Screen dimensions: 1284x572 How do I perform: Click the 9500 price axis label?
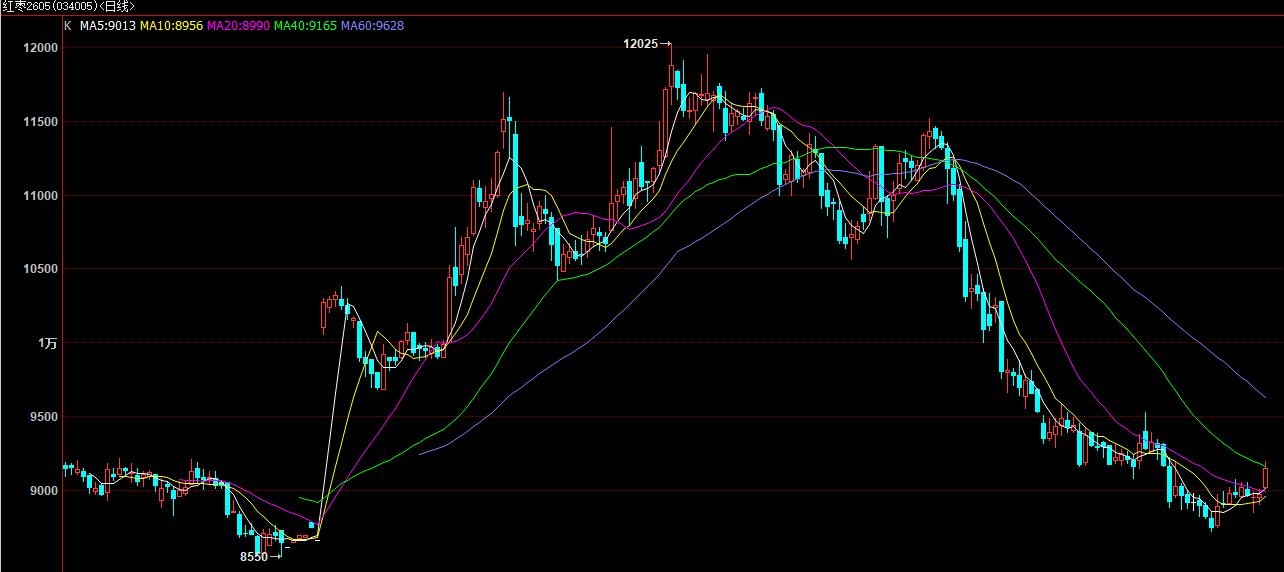44,417
